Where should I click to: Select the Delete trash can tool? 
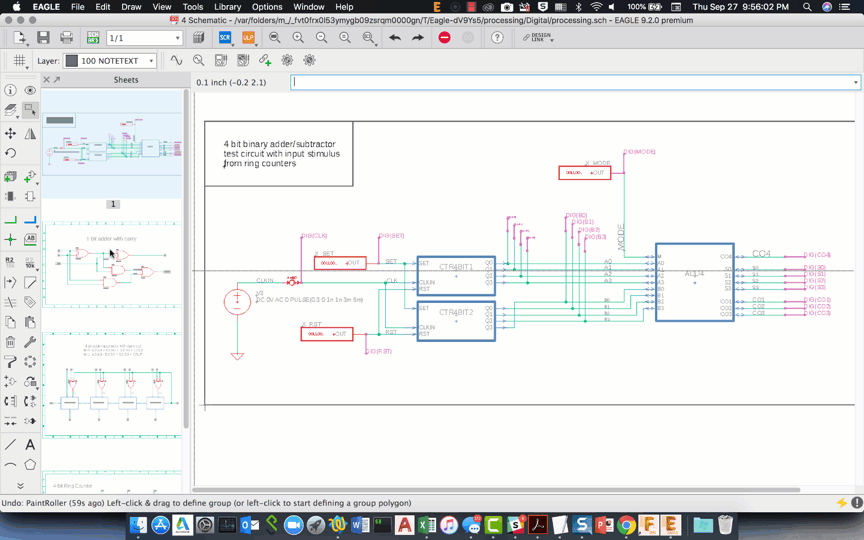coord(10,342)
